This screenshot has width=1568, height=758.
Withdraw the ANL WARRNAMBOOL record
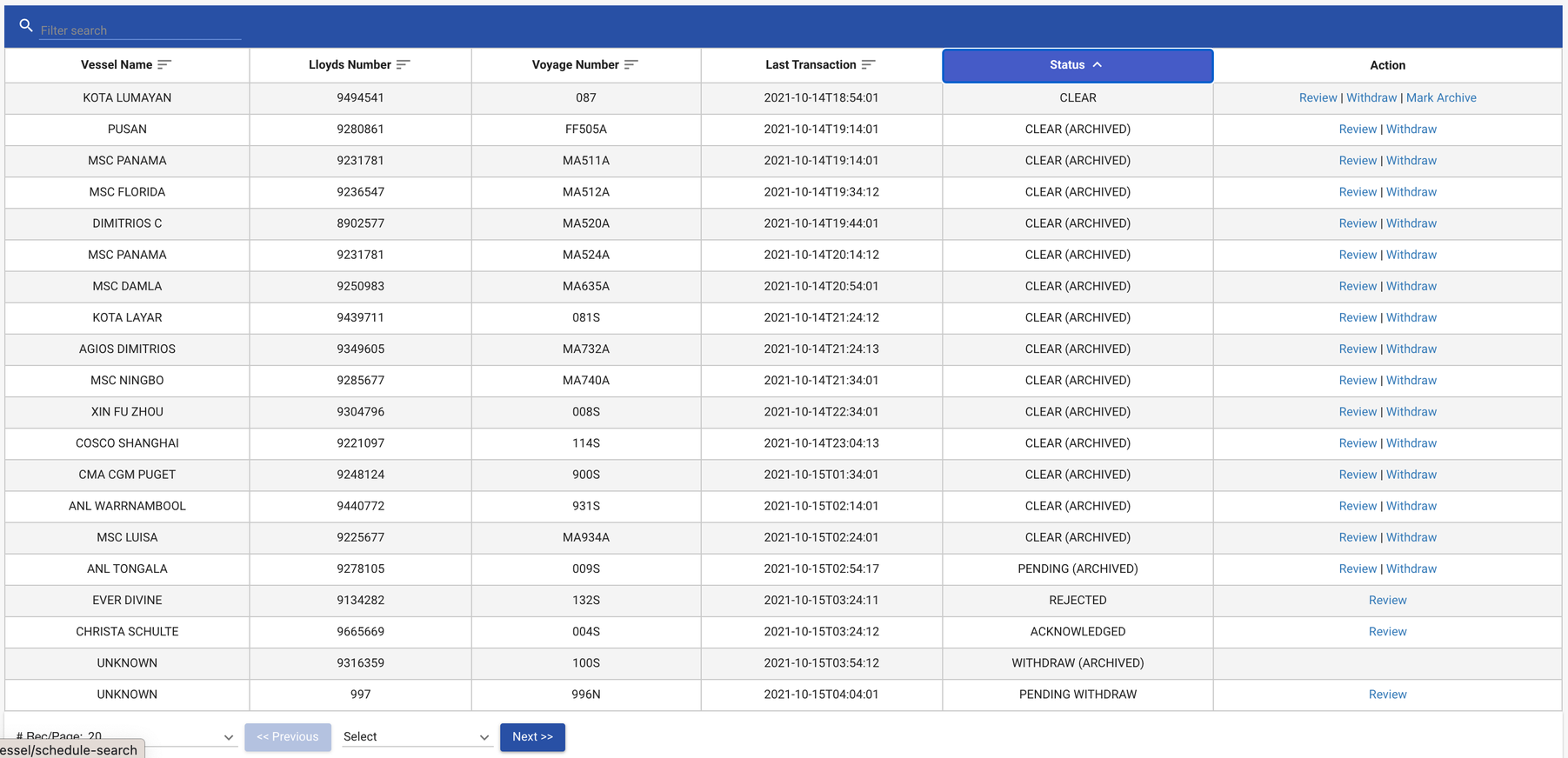1411,506
